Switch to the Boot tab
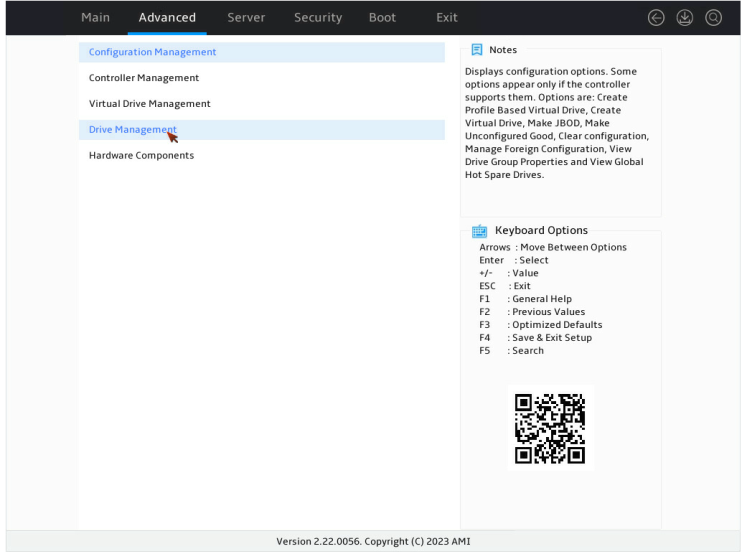747x559 pixels. point(382,18)
